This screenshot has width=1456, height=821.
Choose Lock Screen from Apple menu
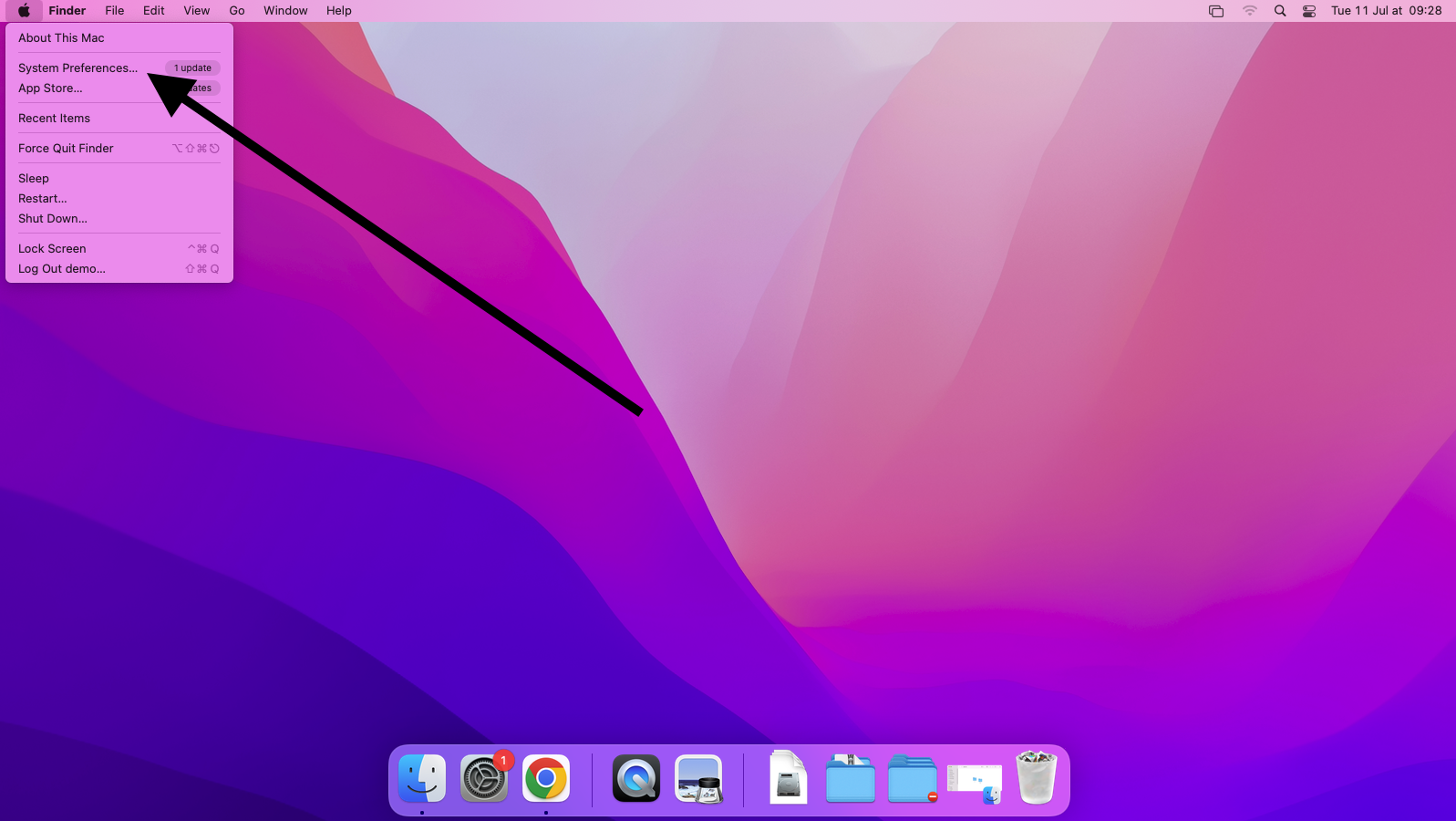[52, 249]
